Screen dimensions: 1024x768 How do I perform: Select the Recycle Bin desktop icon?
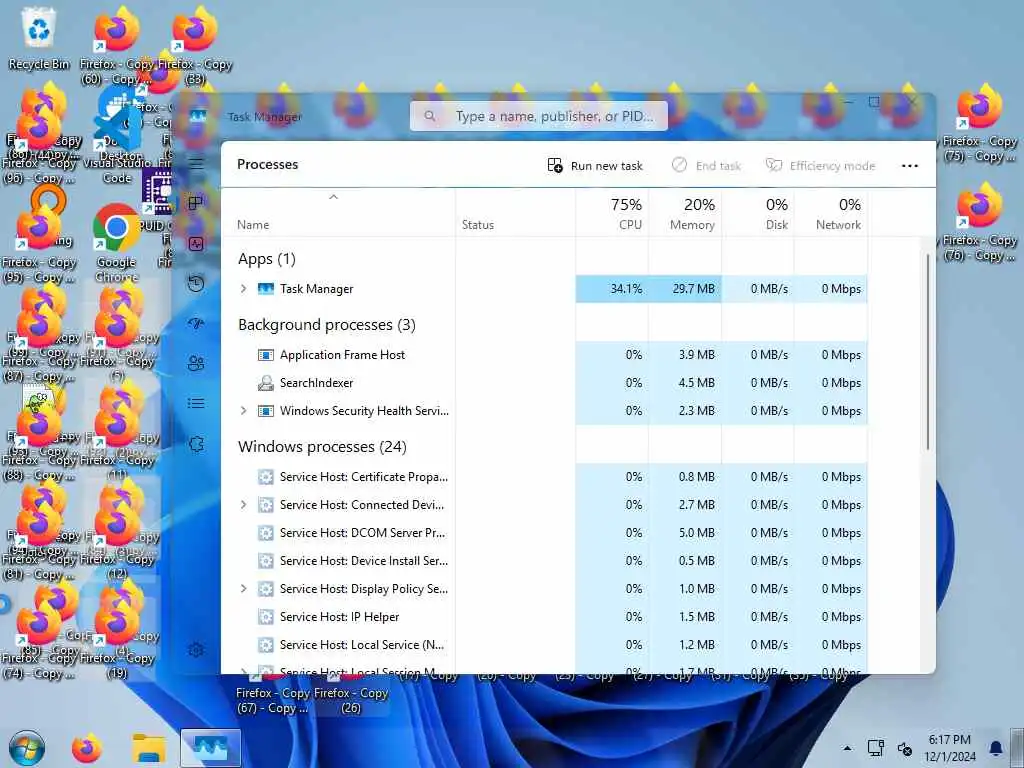point(39,39)
